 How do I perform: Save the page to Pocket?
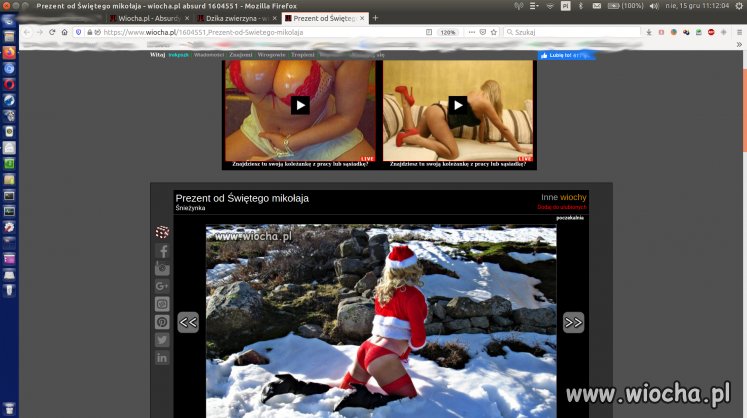click(483, 32)
